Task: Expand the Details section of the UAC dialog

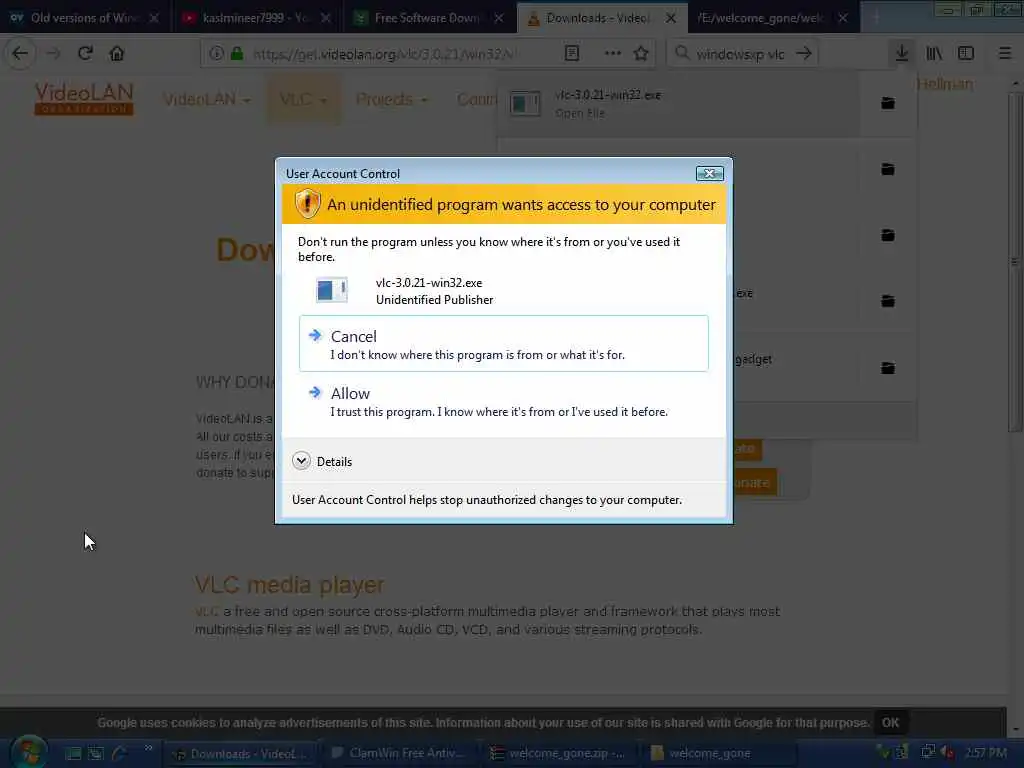Action: [322, 461]
